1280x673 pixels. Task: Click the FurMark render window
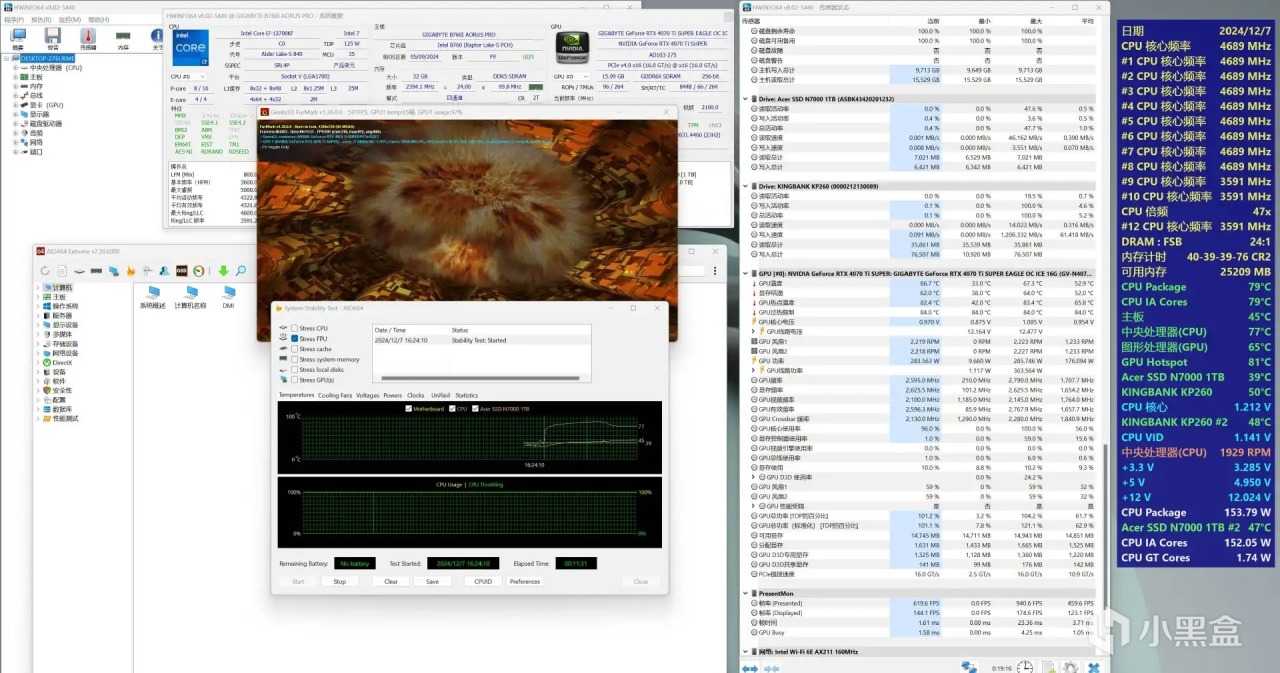pyautogui.click(x=467, y=225)
